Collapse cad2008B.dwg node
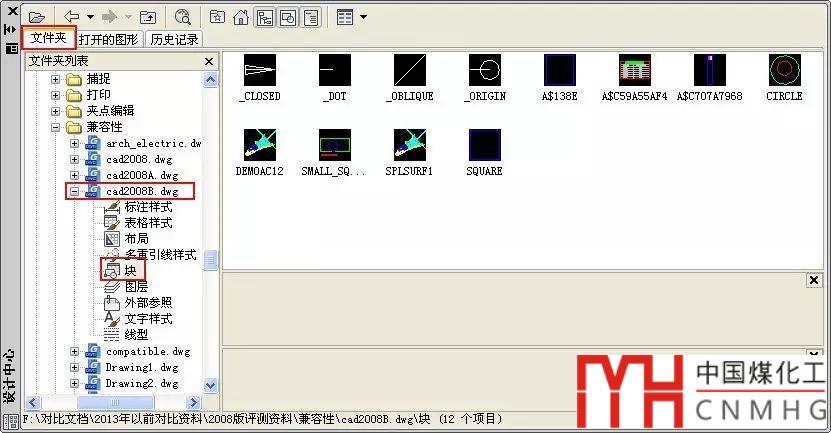Image resolution: width=831 pixels, height=433 pixels. tap(74, 191)
